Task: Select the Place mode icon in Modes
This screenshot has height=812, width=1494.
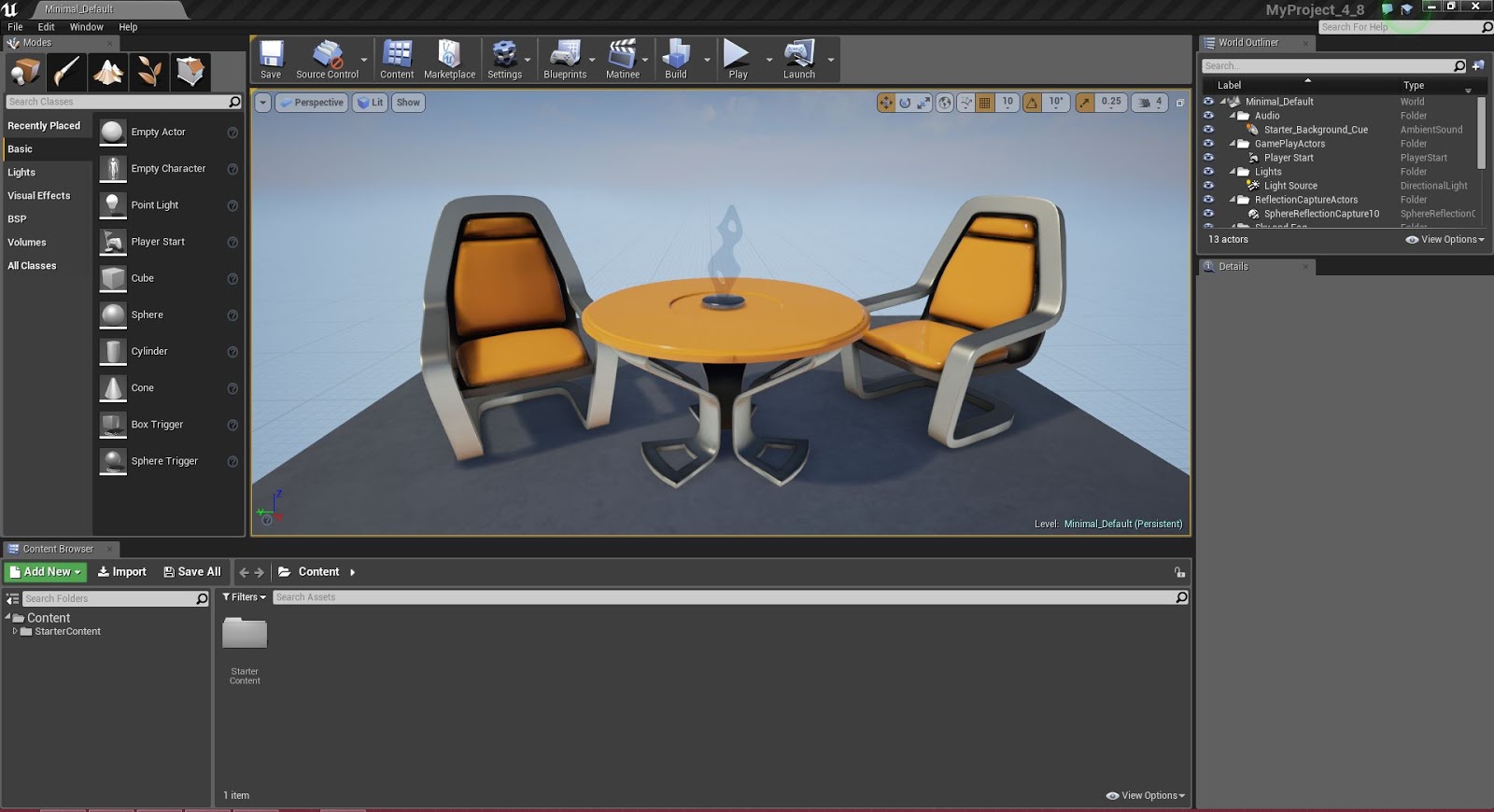Action: click(x=26, y=72)
